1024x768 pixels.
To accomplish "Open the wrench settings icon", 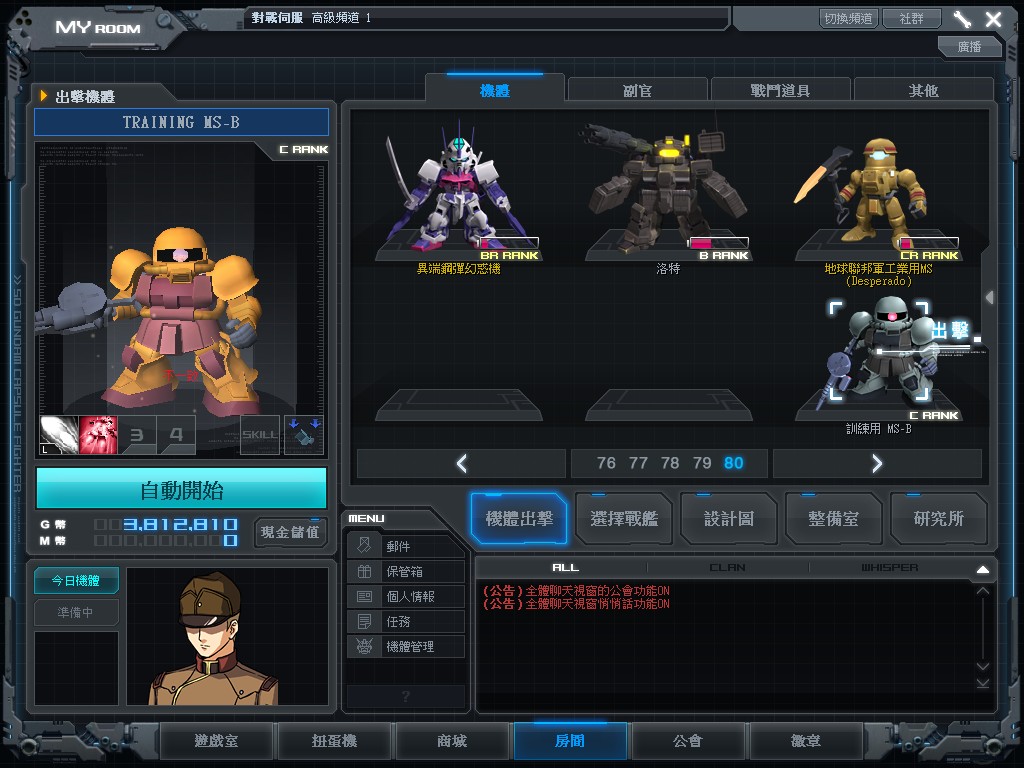I will coord(963,19).
